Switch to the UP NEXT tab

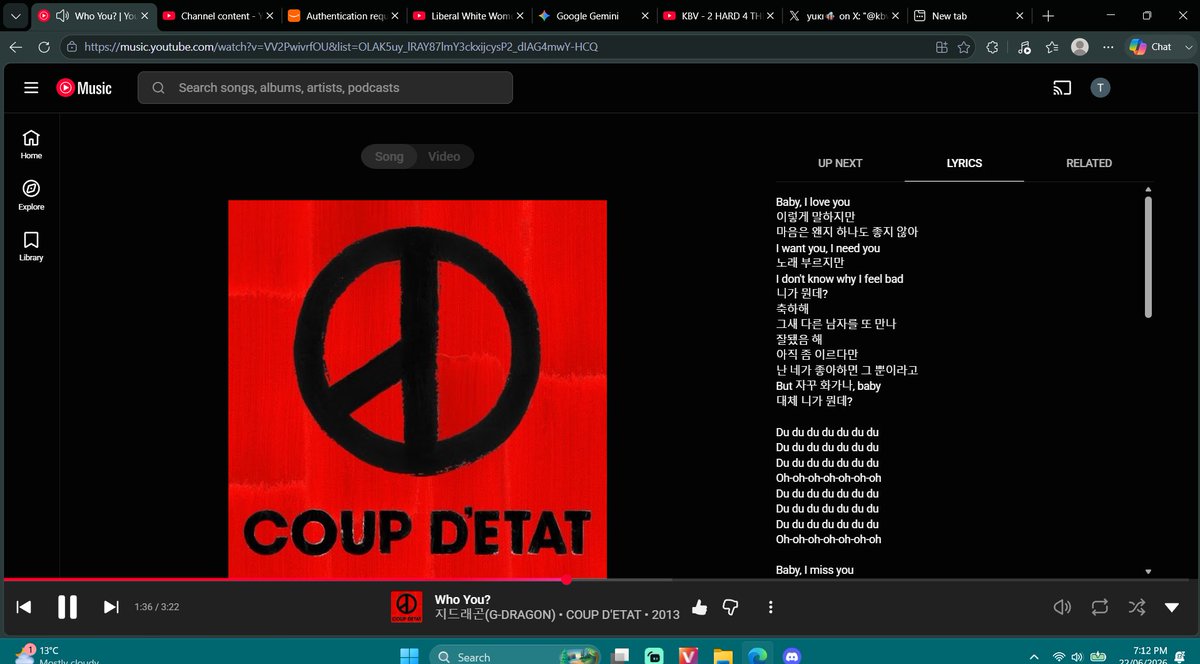pyautogui.click(x=840, y=163)
